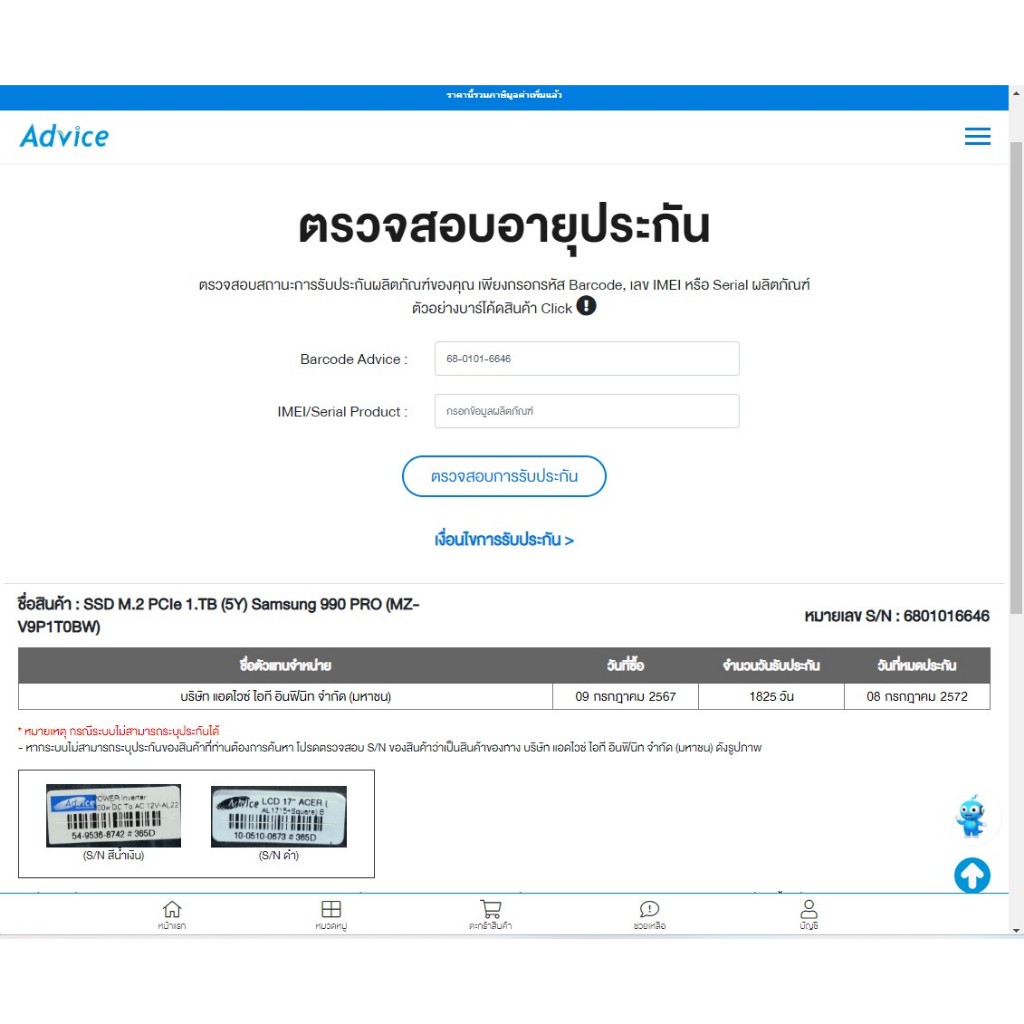The image size is (1024, 1024).
Task: Select the warranty expiry date cell
Action: (916, 696)
